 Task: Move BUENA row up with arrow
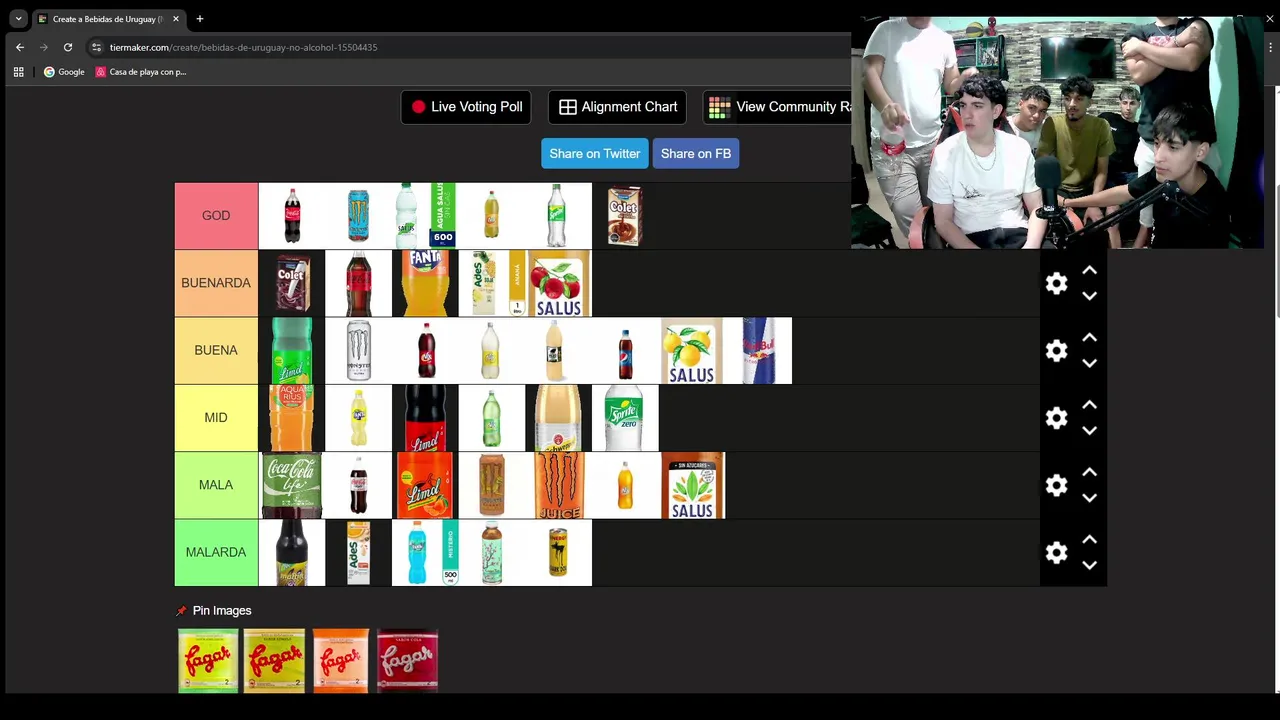(x=1090, y=338)
